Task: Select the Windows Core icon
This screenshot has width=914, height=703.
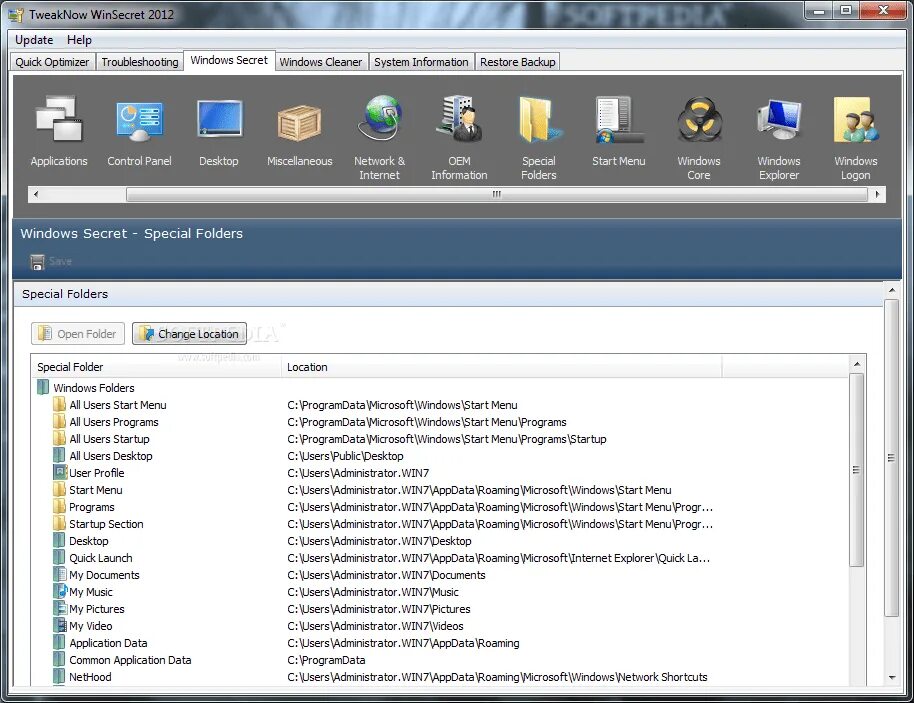Action: click(x=699, y=119)
